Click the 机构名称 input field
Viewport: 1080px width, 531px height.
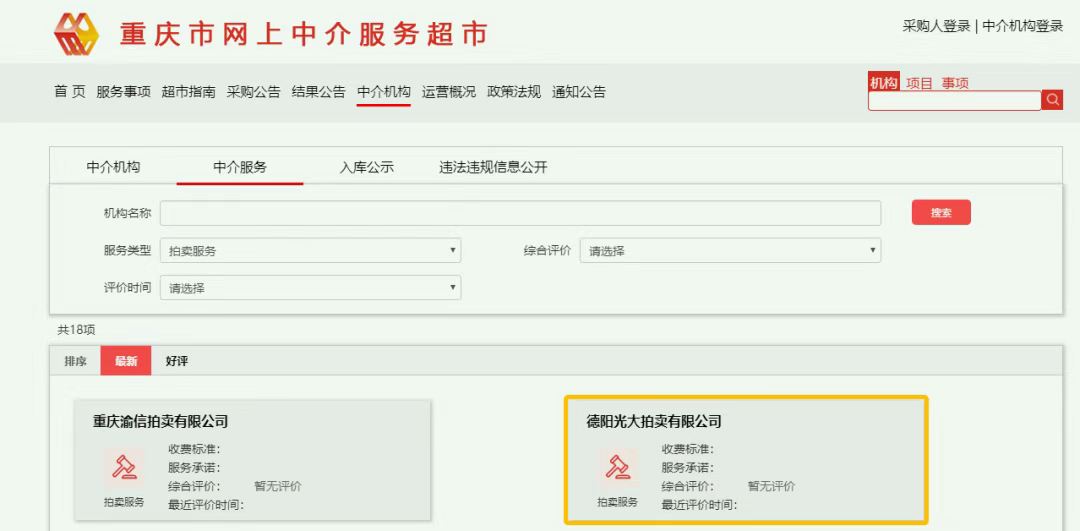point(520,213)
